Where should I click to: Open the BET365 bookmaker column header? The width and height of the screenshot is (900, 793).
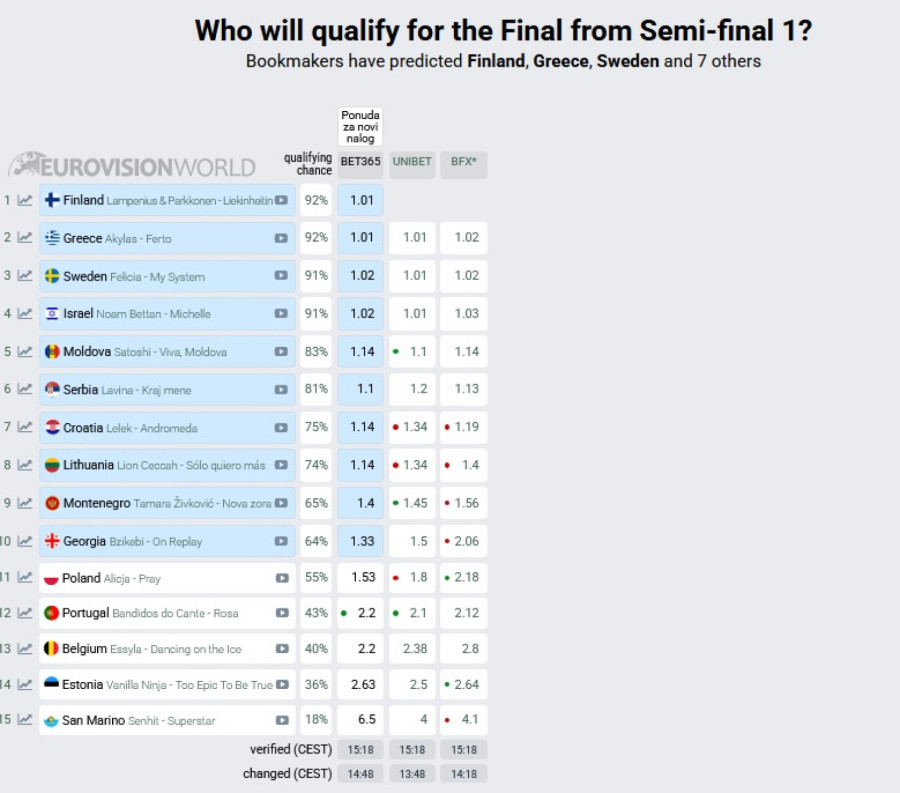click(x=360, y=161)
